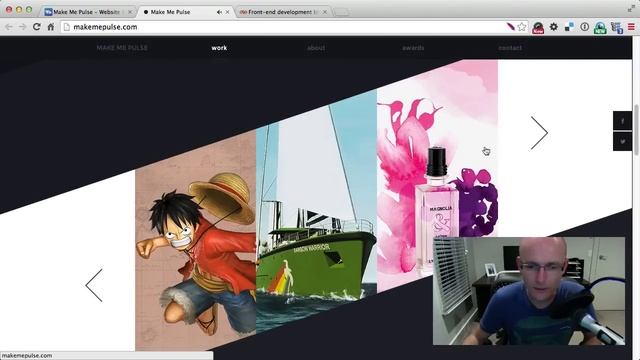This screenshot has height=360, width=640.
Task: Bookmark the page with the star icon
Action: pyautogui.click(x=522, y=27)
